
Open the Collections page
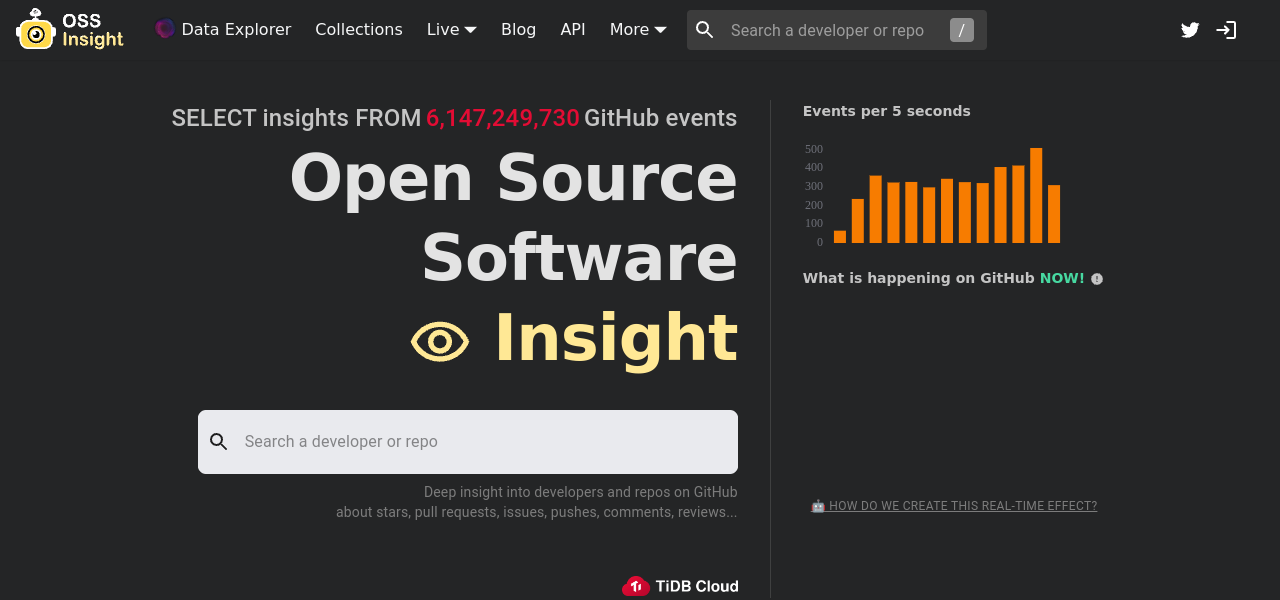point(359,30)
